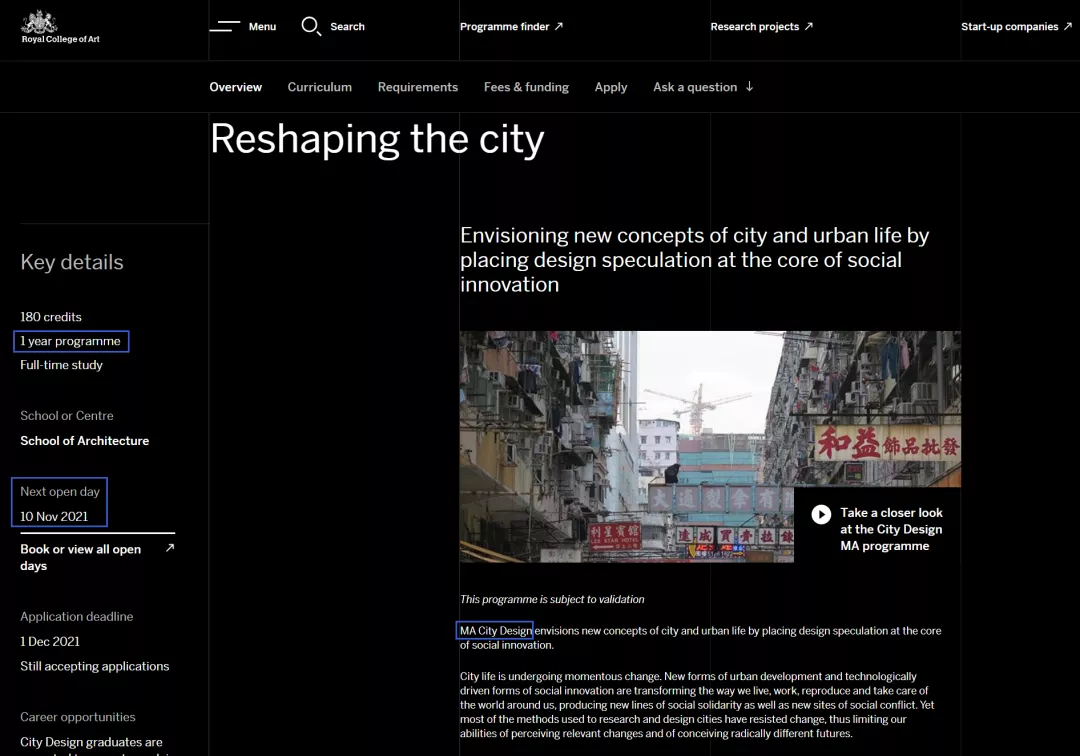
Task: Click the Reshaping the city heading
Action: click(377, 139)
